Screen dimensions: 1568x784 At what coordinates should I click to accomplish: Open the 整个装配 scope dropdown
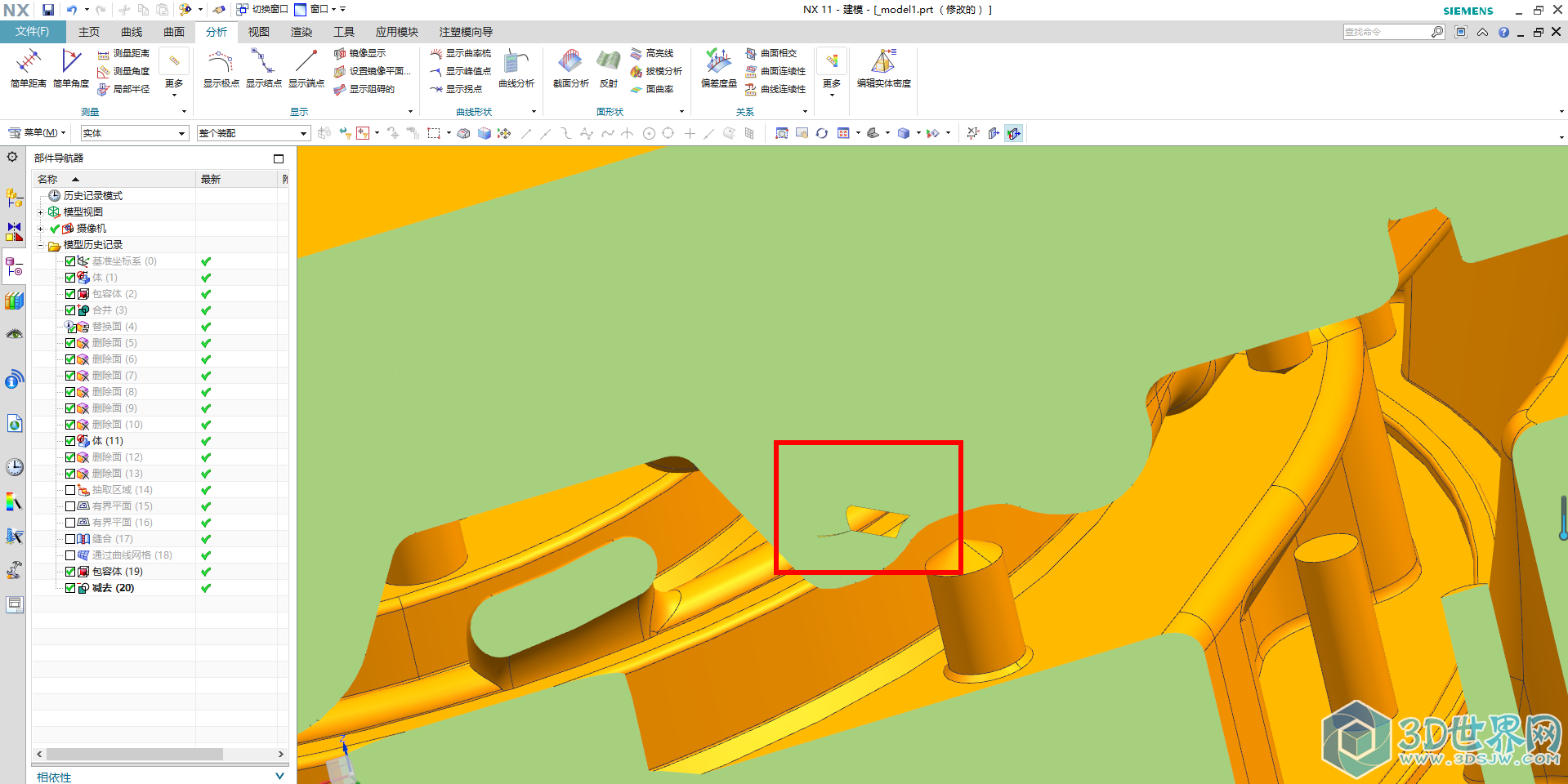(x=253, y=133)
